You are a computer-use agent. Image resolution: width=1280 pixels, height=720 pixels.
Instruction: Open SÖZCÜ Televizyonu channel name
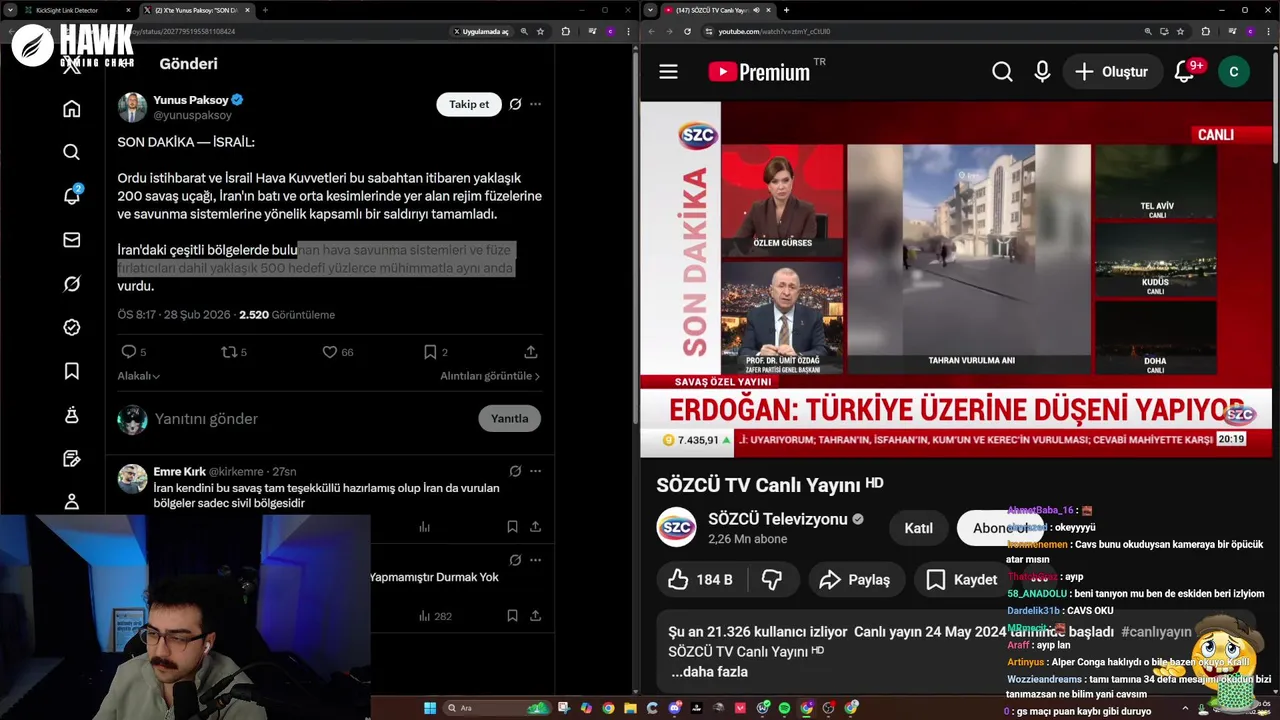point(778,519)
